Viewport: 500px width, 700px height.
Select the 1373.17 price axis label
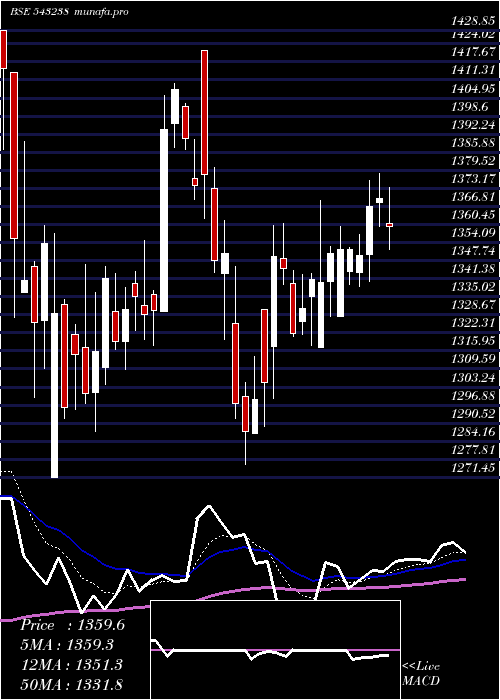[473, 179]
